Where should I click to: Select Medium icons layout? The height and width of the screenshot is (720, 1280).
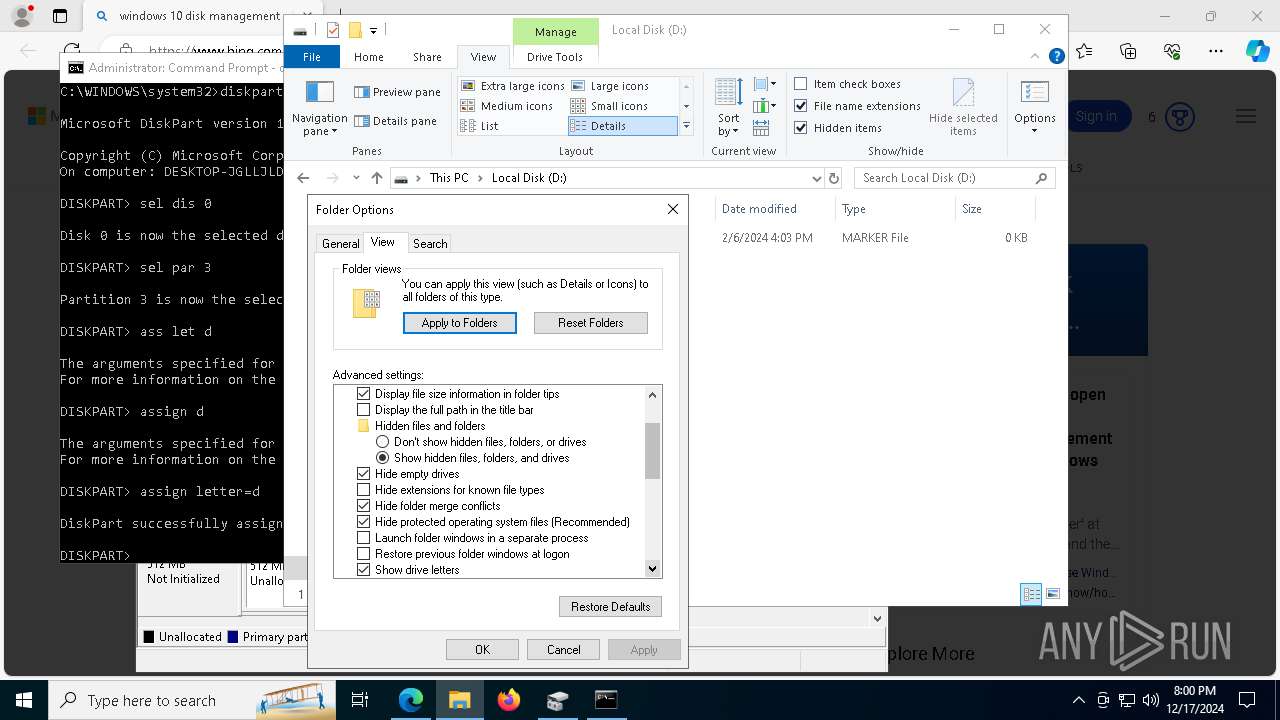click(x=507, y=106)
